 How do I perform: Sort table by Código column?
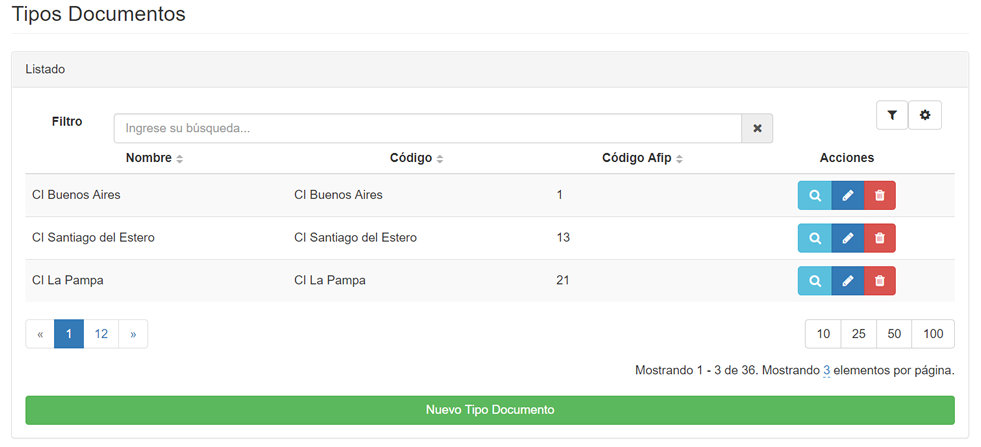click(417, 158)
